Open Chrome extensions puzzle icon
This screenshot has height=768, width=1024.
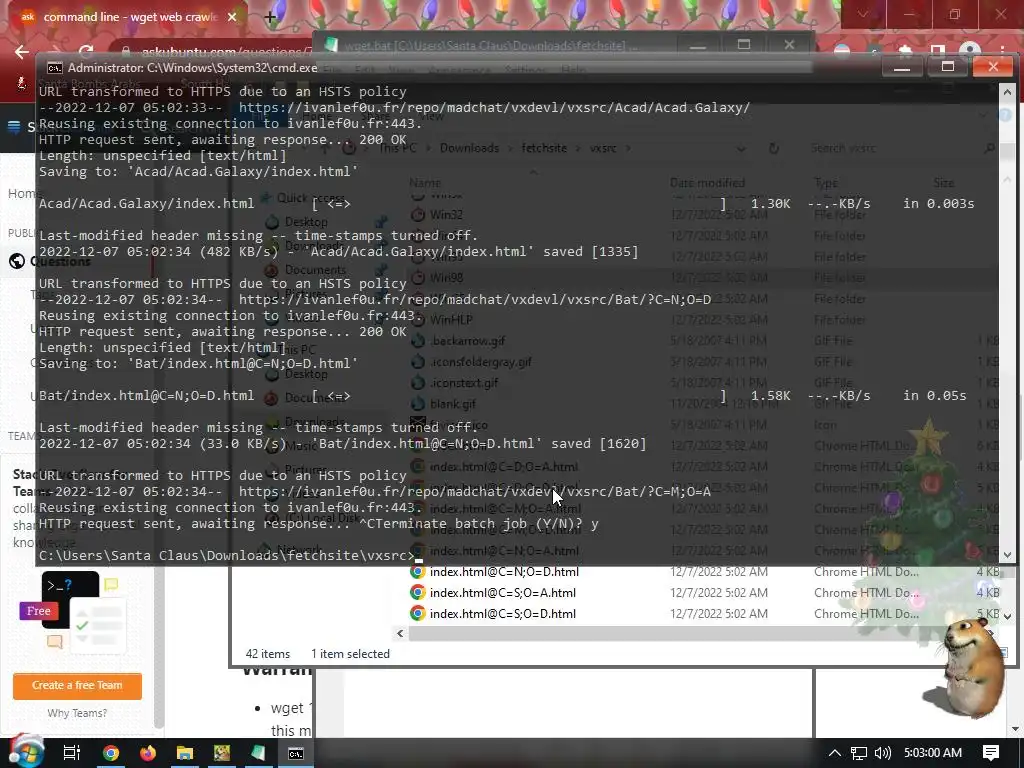pos(904,50)
